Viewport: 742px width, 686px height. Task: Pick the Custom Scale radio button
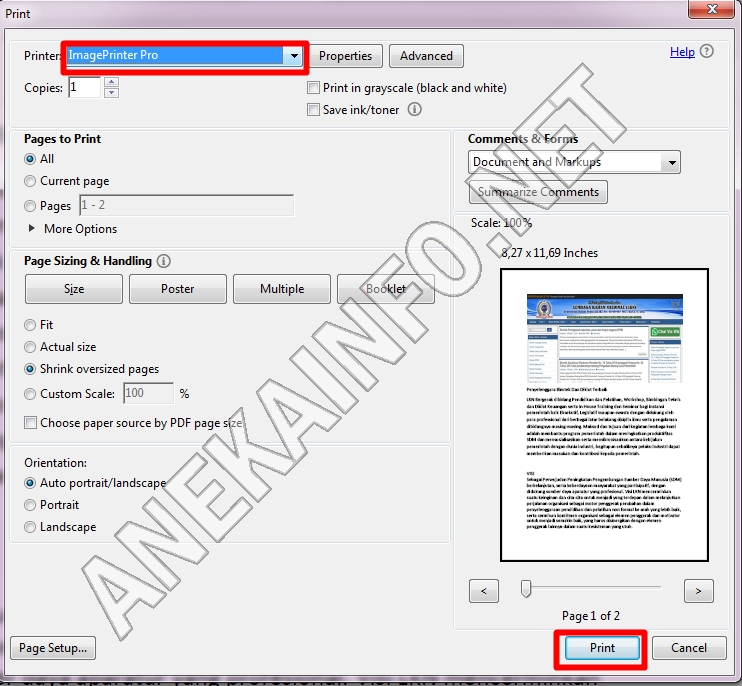(30, 394)
